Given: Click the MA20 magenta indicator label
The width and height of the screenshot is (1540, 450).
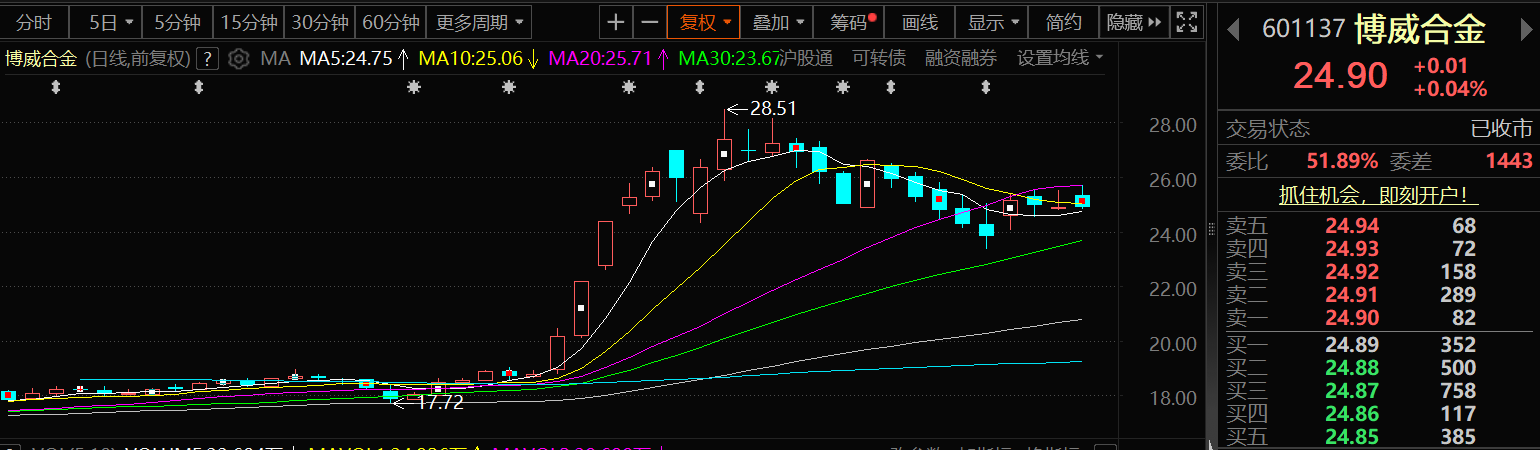Looking at the screenshot, I should [606, 59].
